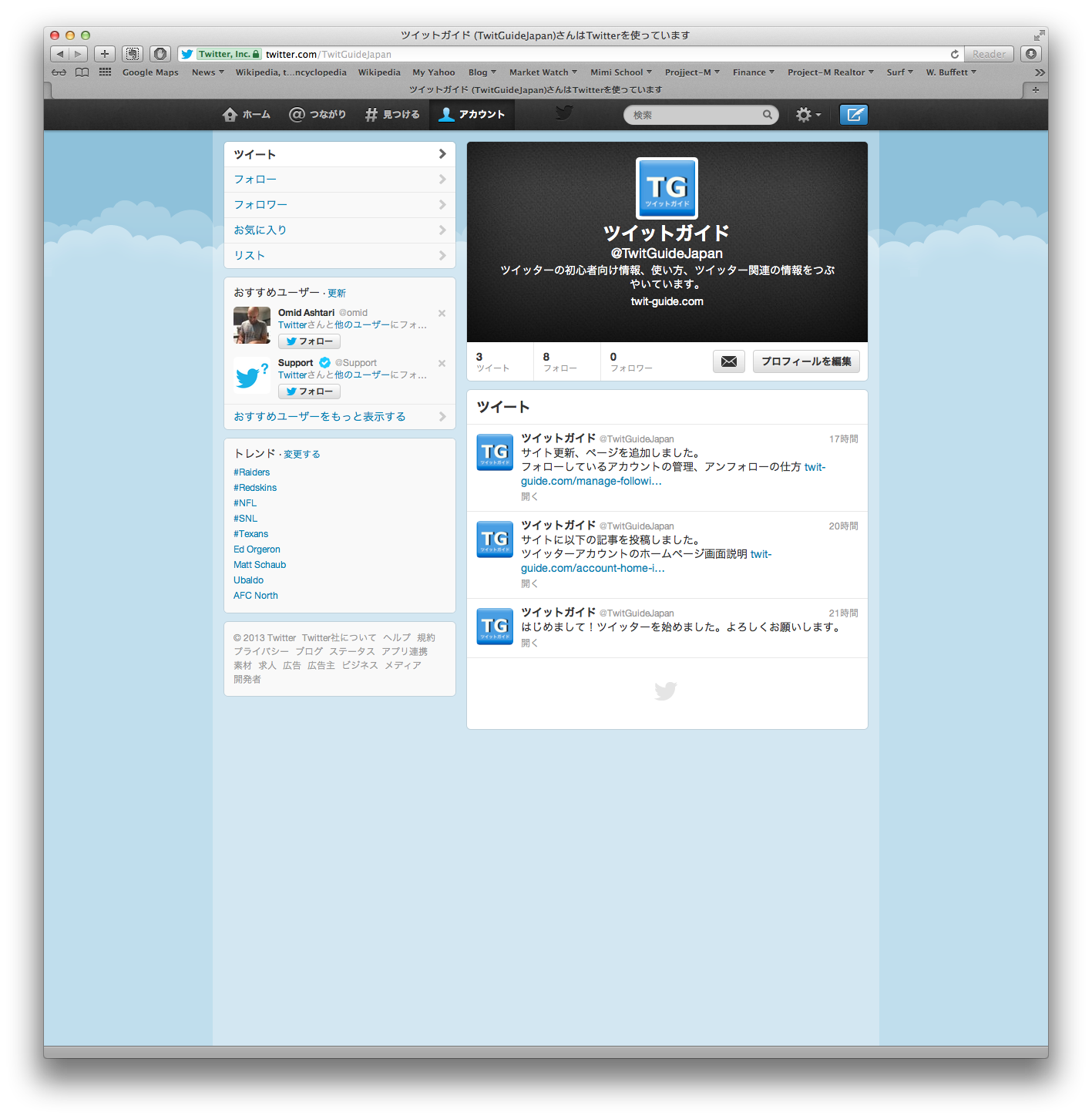Viewport: 1092px width, 1119px height.
Task: Show hidden bookmarks overflow chevrons
Action: 1040,72
